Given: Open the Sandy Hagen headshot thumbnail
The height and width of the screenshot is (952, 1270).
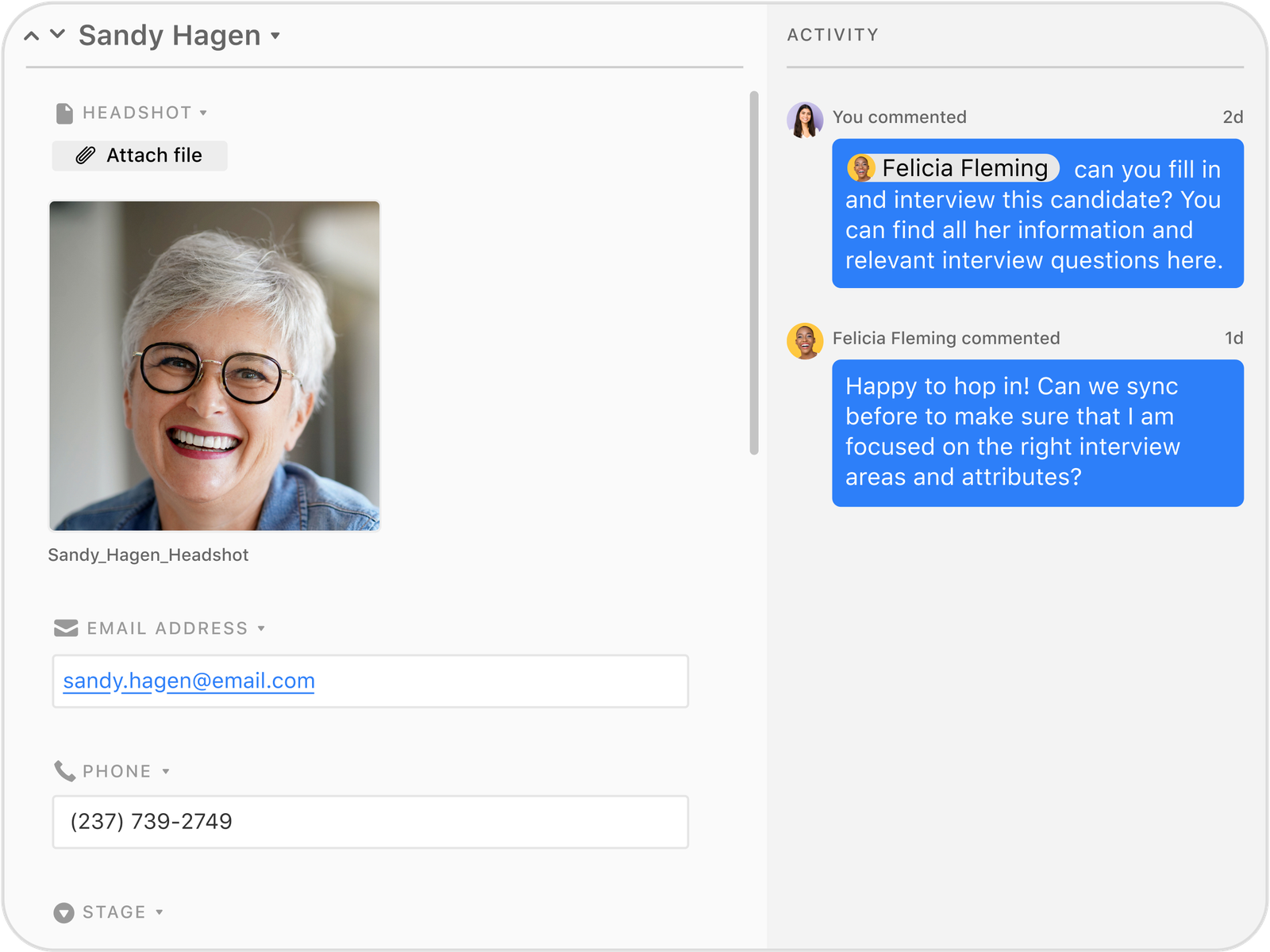Looking at the screenshot, I should [214, 366].
